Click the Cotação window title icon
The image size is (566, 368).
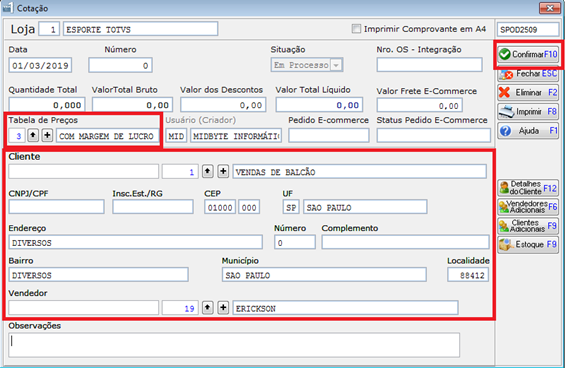click(x=8, y=8)
